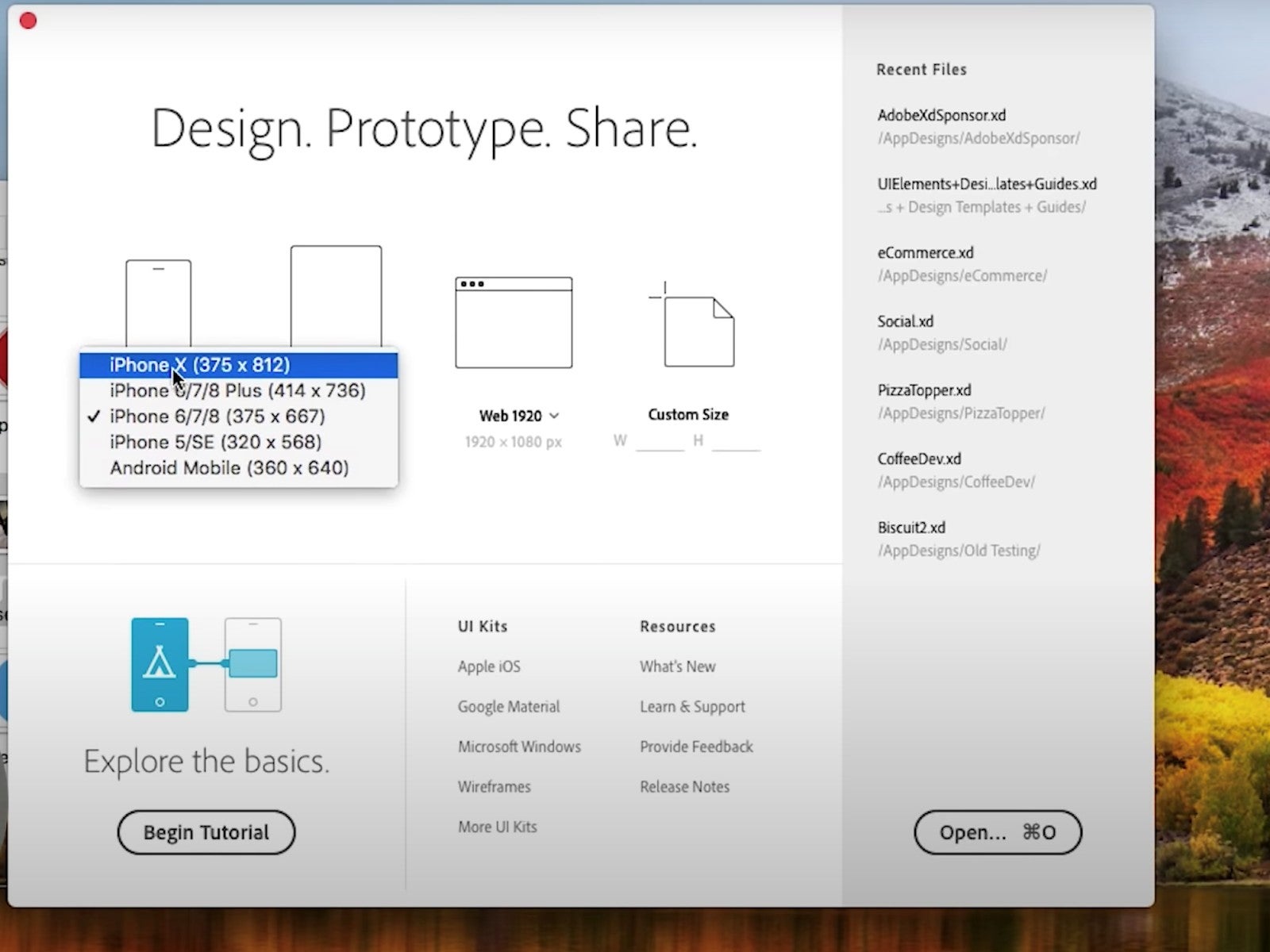Close the welcome window with red button
Screen dimensions: 1270x952
(28, 21)
